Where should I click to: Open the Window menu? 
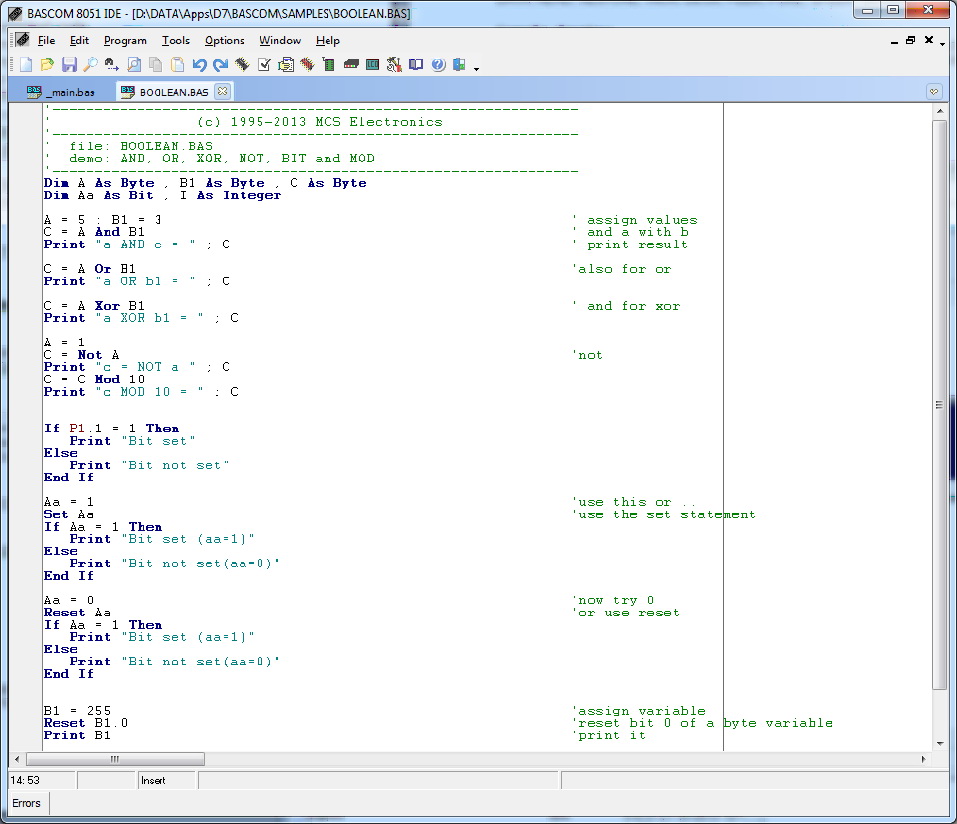coord(280,40)
